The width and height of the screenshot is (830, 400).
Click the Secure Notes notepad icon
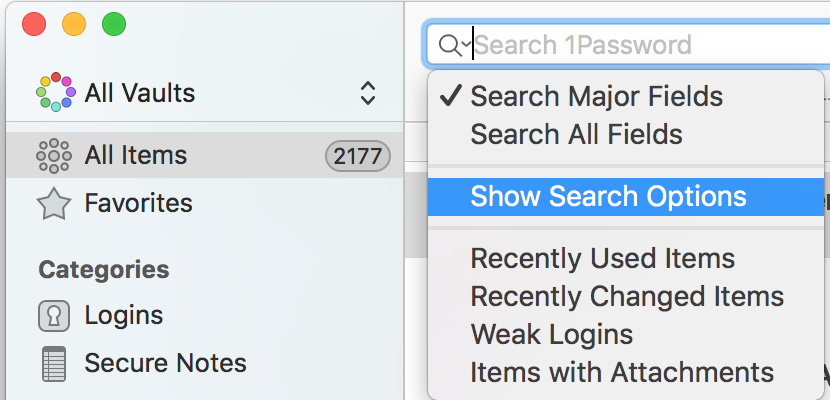coord(53,363)
